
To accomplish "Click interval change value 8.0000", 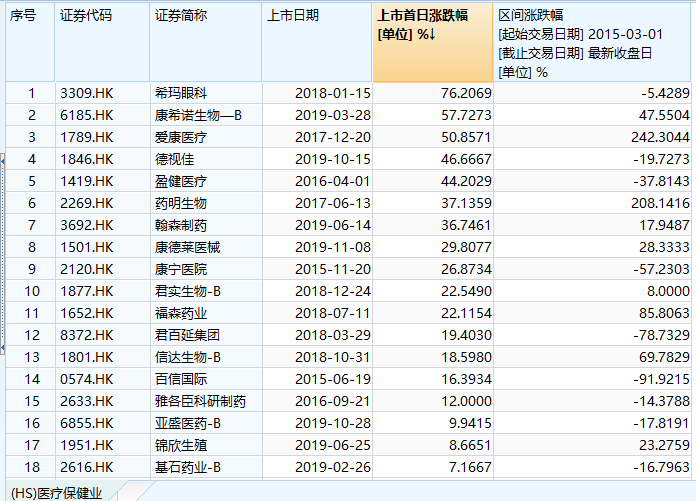I will point(592,291).
